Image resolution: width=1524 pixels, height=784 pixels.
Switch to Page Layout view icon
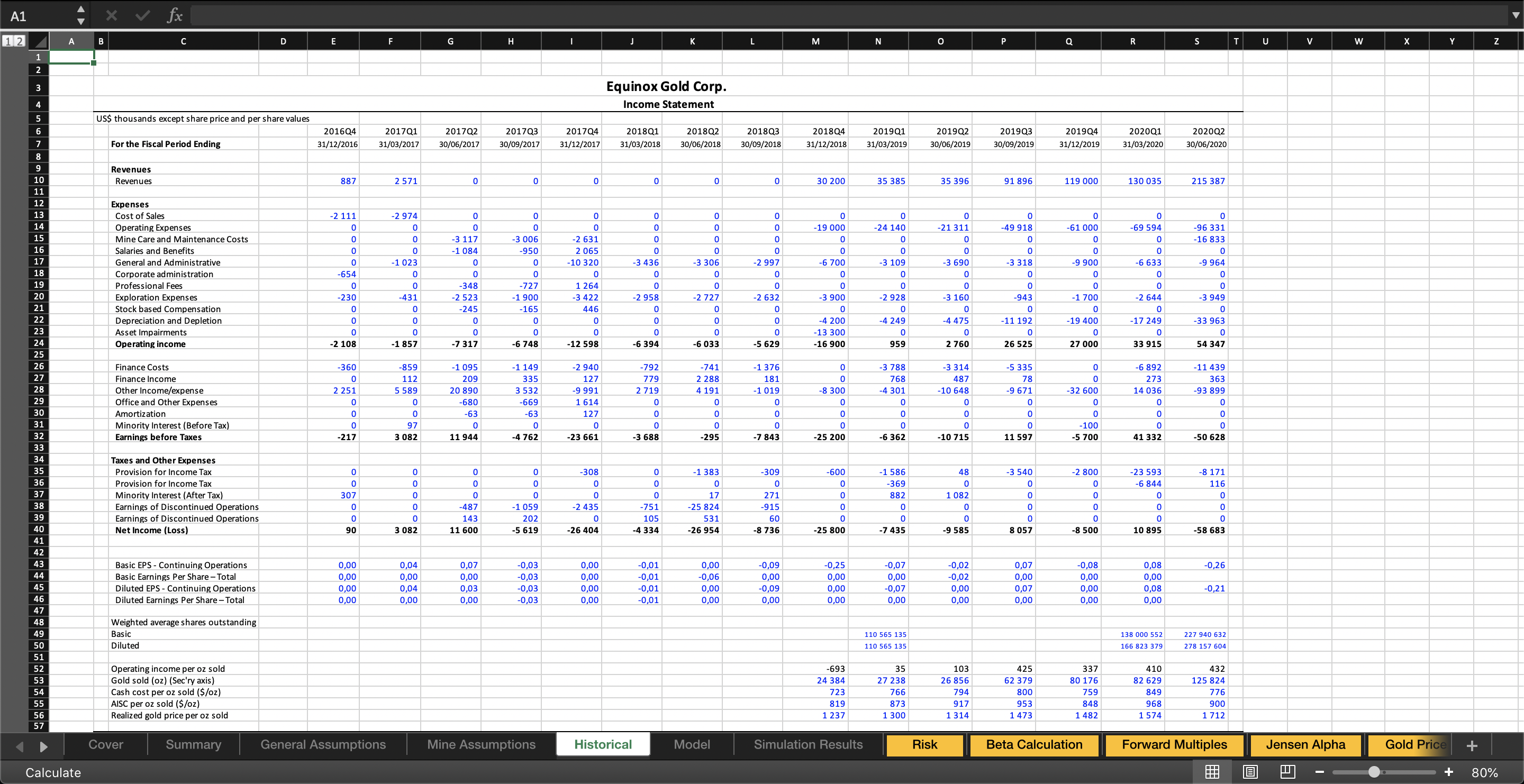[x=1250, y=772]
